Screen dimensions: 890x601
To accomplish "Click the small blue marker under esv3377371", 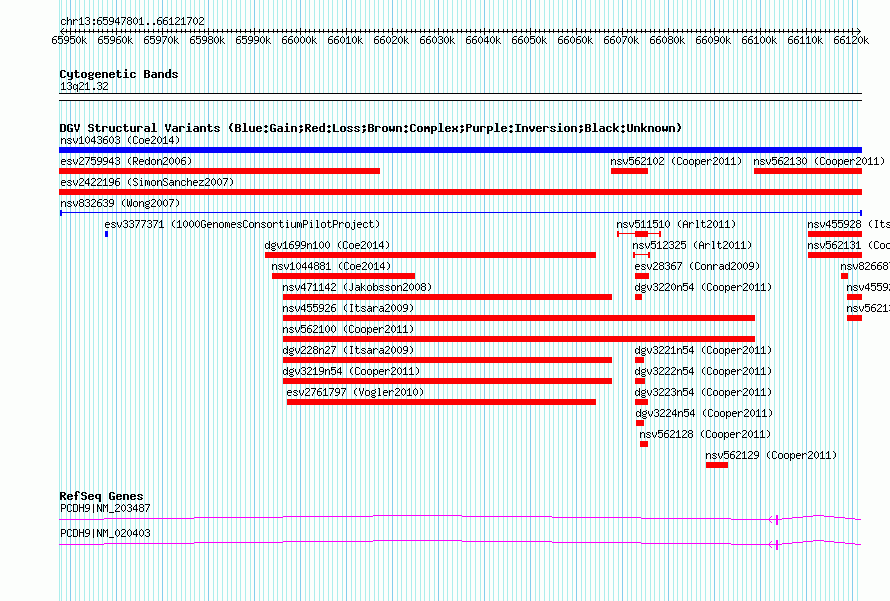I will click(106, 234).
